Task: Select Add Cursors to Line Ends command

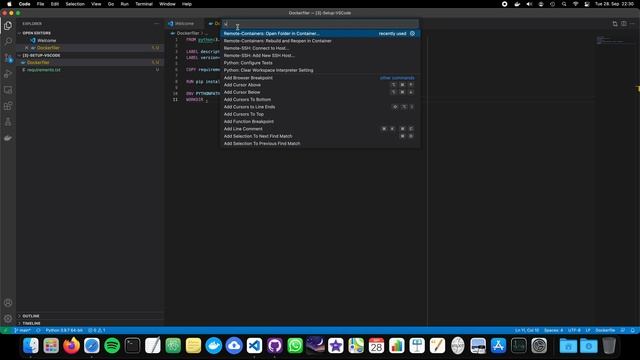Action: click(x=320, y=107)
